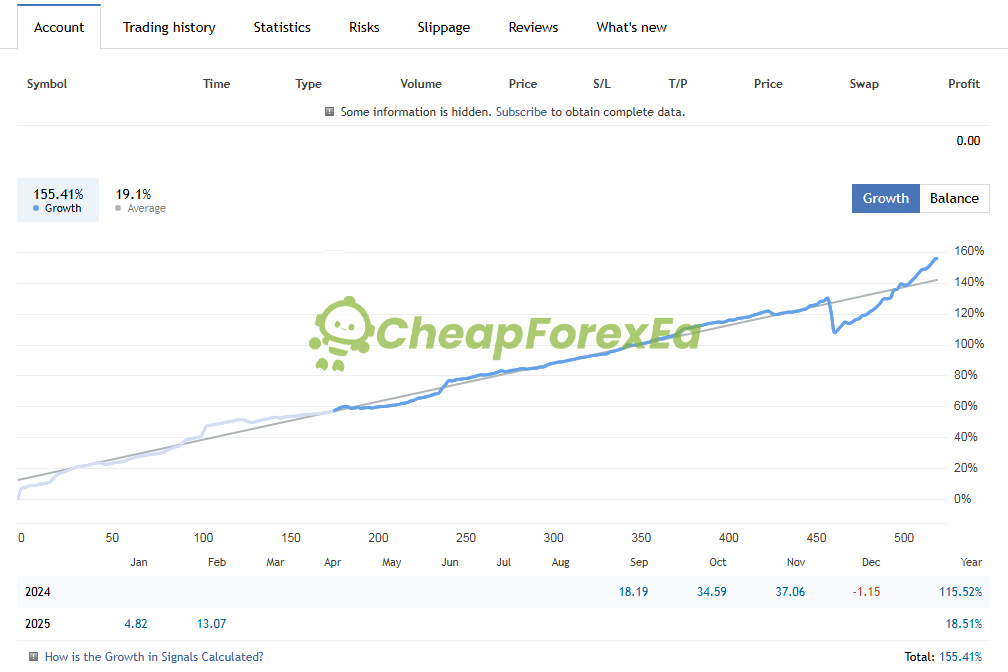Go to the Risks tab
1008x672 pixels.
tap(364, 27)
